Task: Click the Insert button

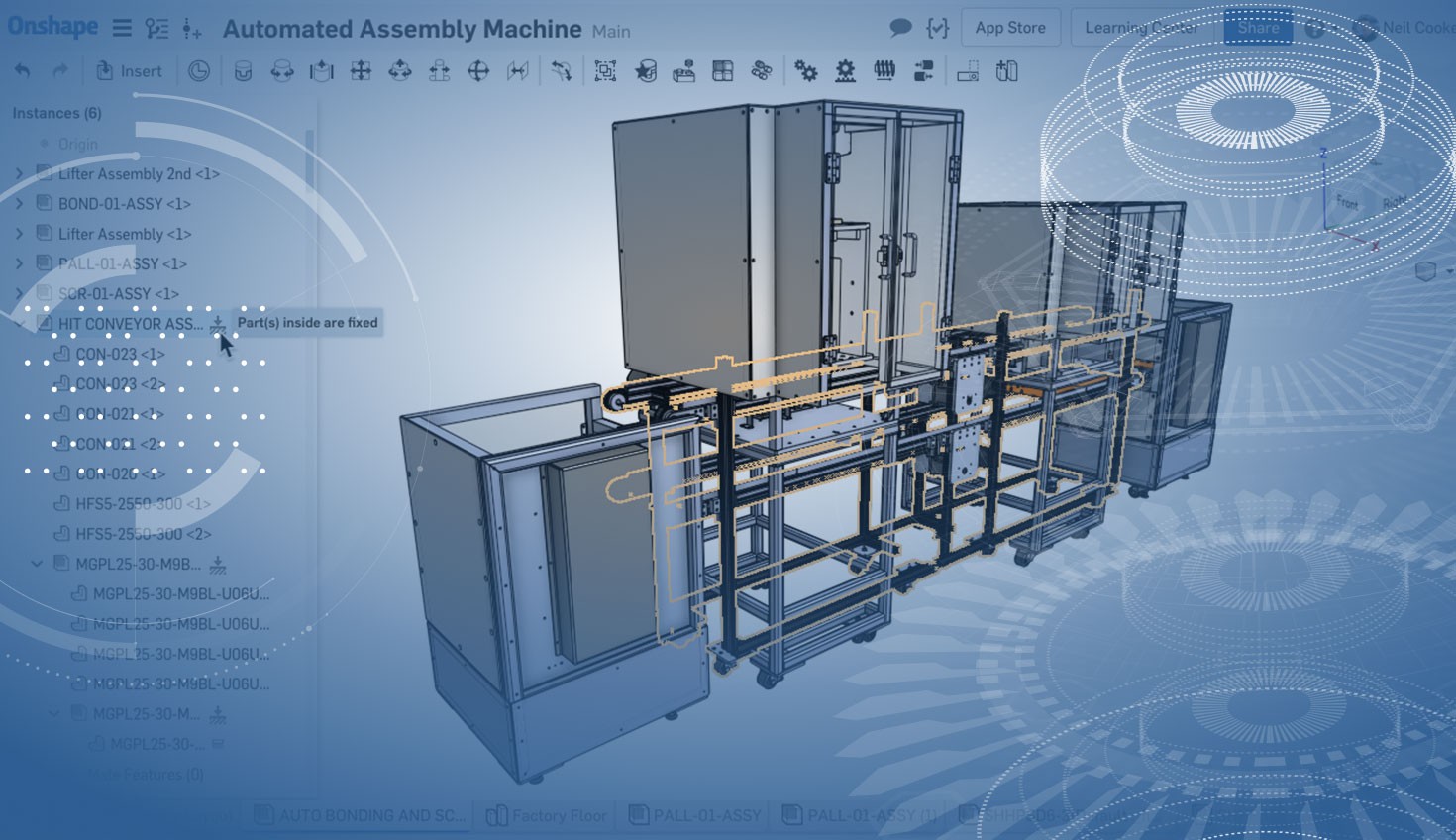Action: tap(129, 71)
